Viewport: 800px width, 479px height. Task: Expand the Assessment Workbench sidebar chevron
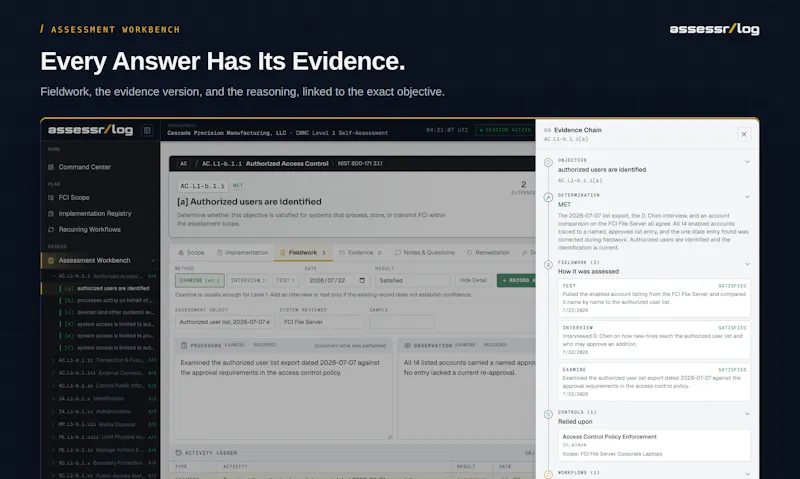click(153, 261)
